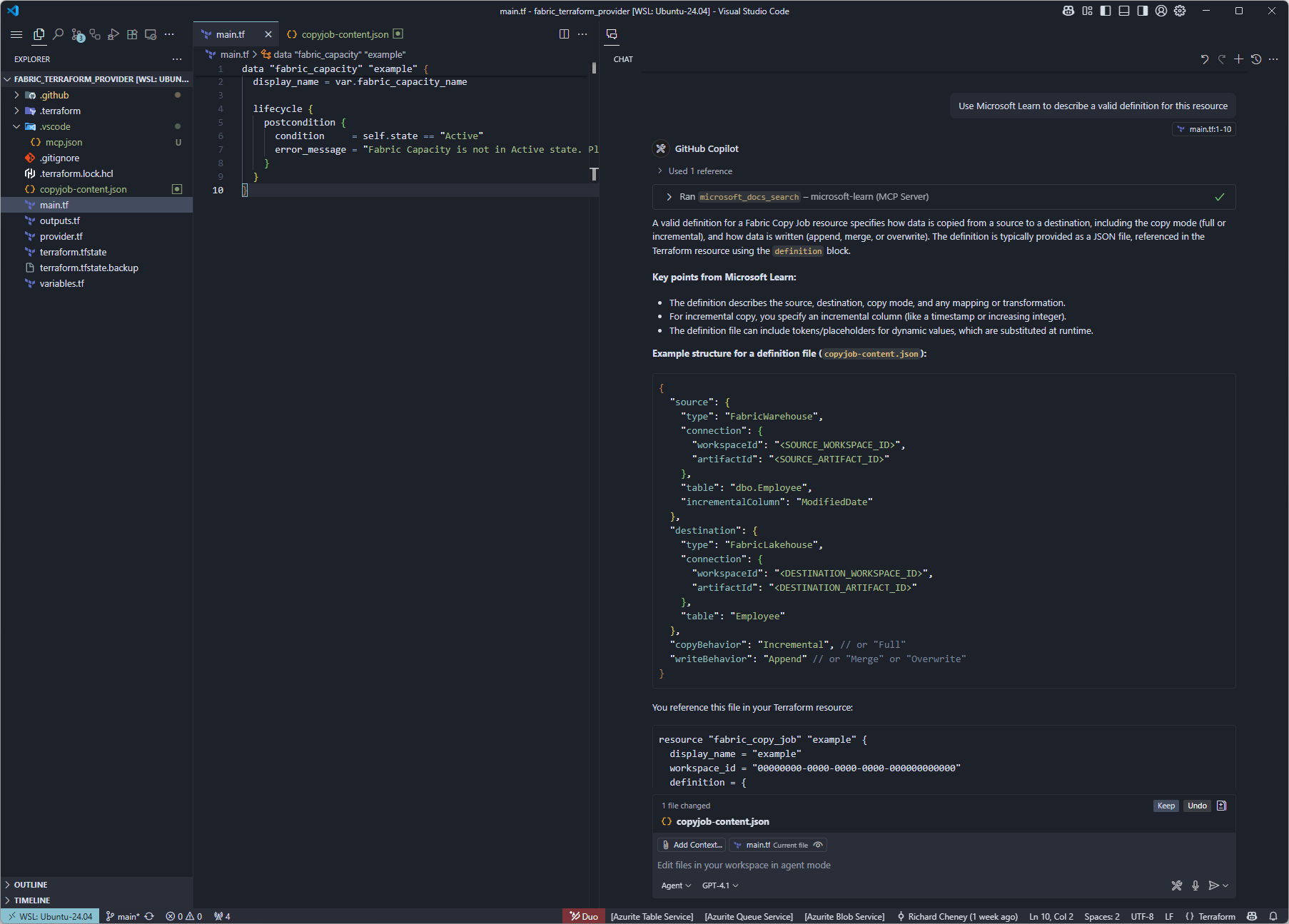Toggle main.tf current file context eye icon
1289x924 pixels.
click(819, 845)
